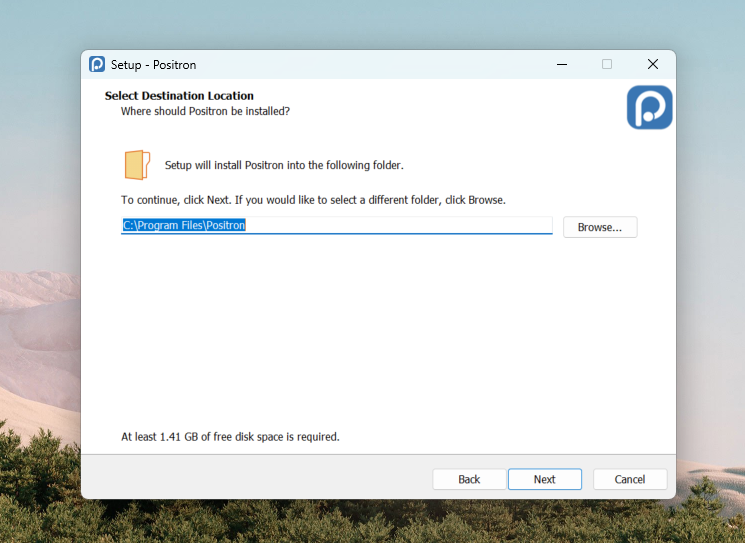Viewport: 745px width, 543px height.
Task: Click the 'Select Destination Location' heading
Action: (x=179, y=96)
